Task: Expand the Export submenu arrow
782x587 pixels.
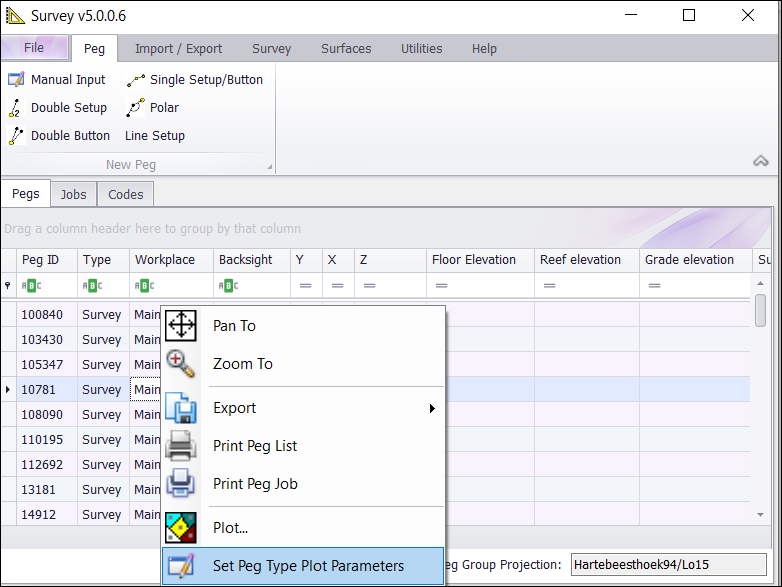Action: point(432,408)
